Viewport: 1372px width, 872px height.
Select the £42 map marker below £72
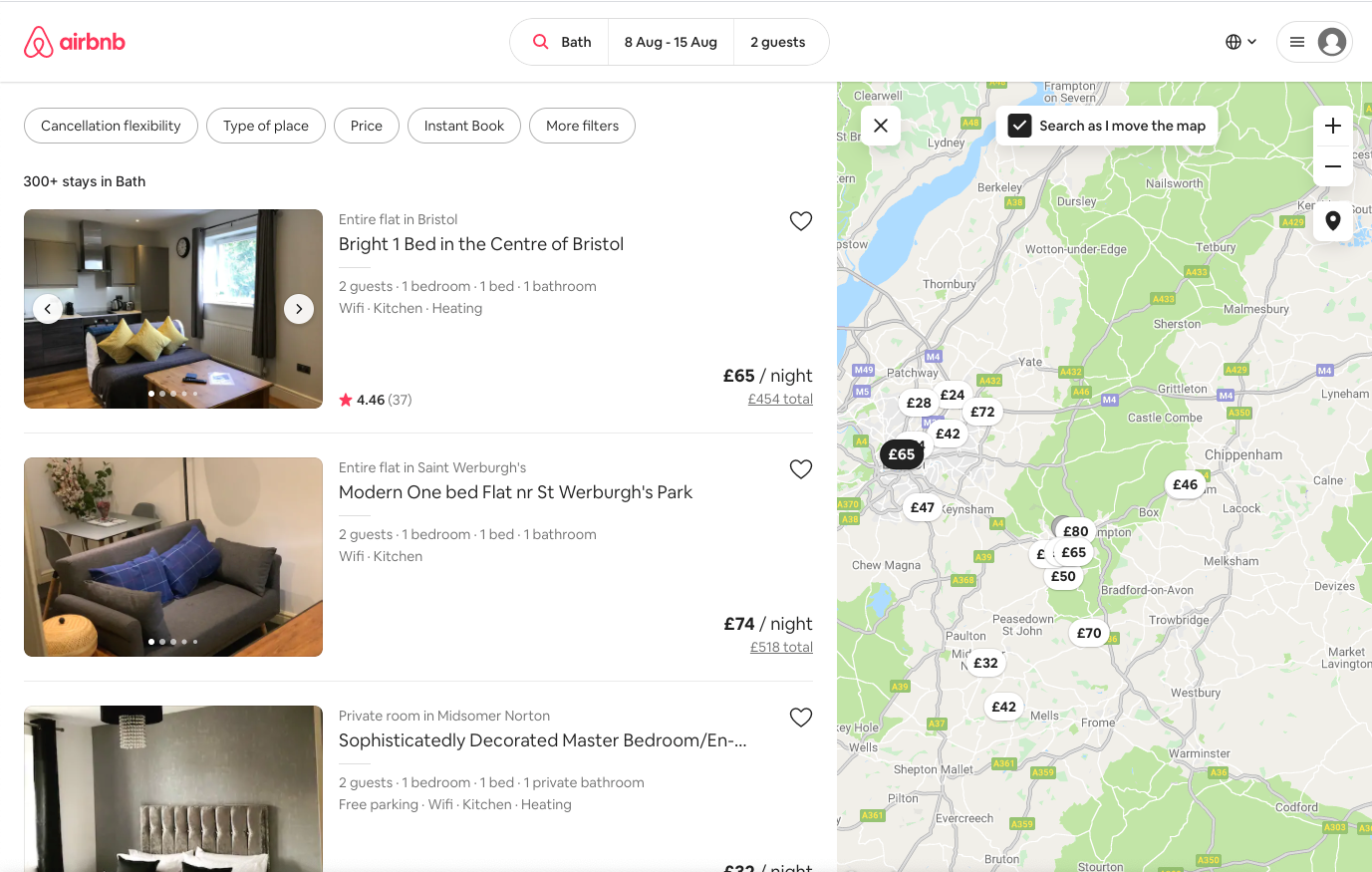tap(948, 434)
